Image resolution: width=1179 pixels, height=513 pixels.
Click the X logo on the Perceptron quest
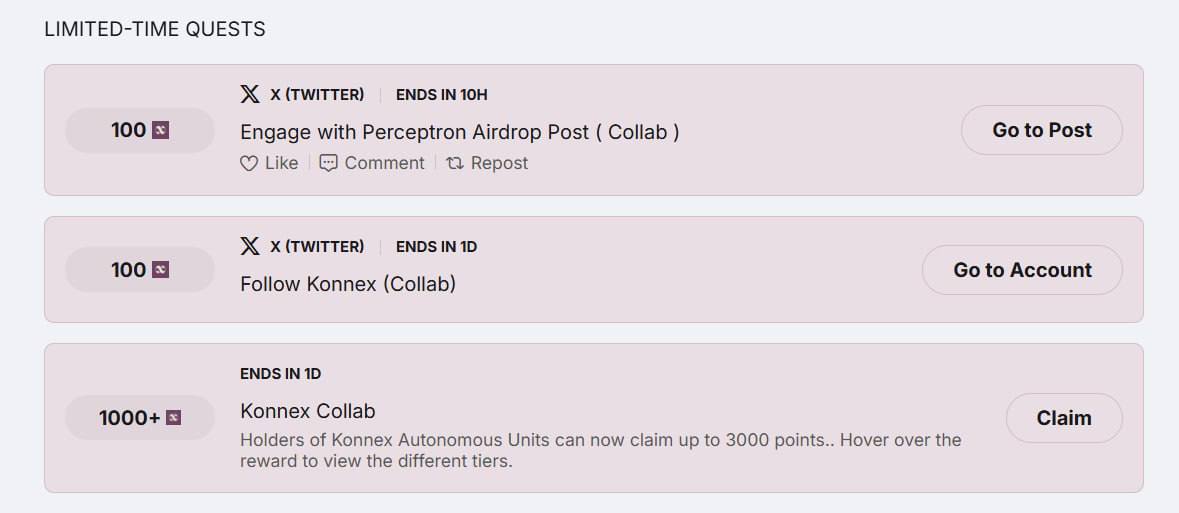click(250, 95)
